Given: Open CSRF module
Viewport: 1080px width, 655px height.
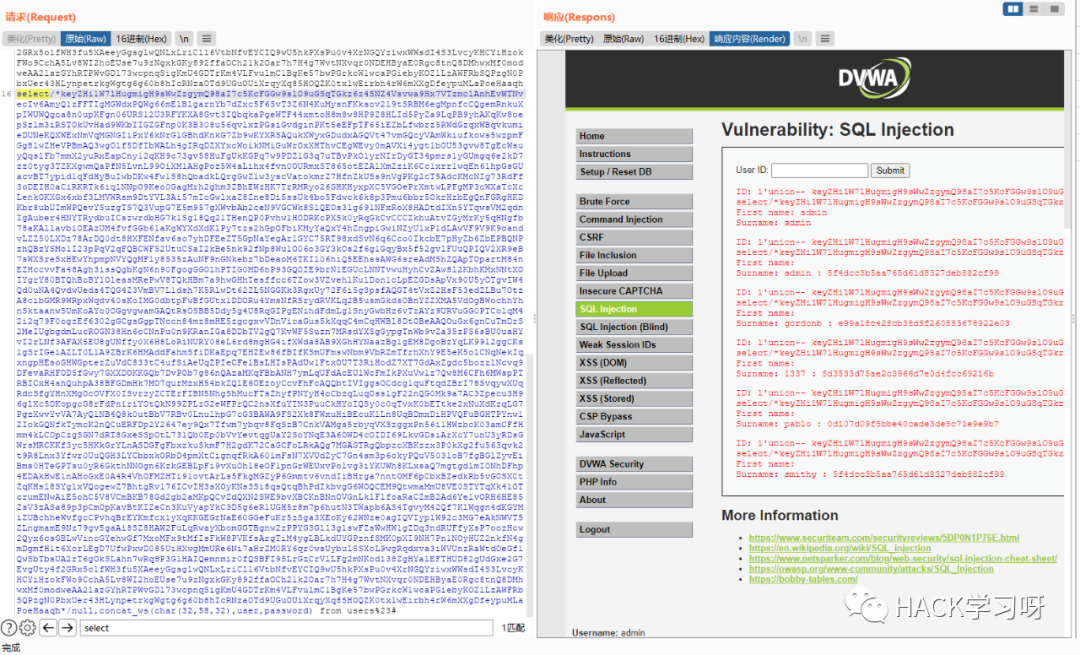Looking at the screenshot, I should 634,237.
